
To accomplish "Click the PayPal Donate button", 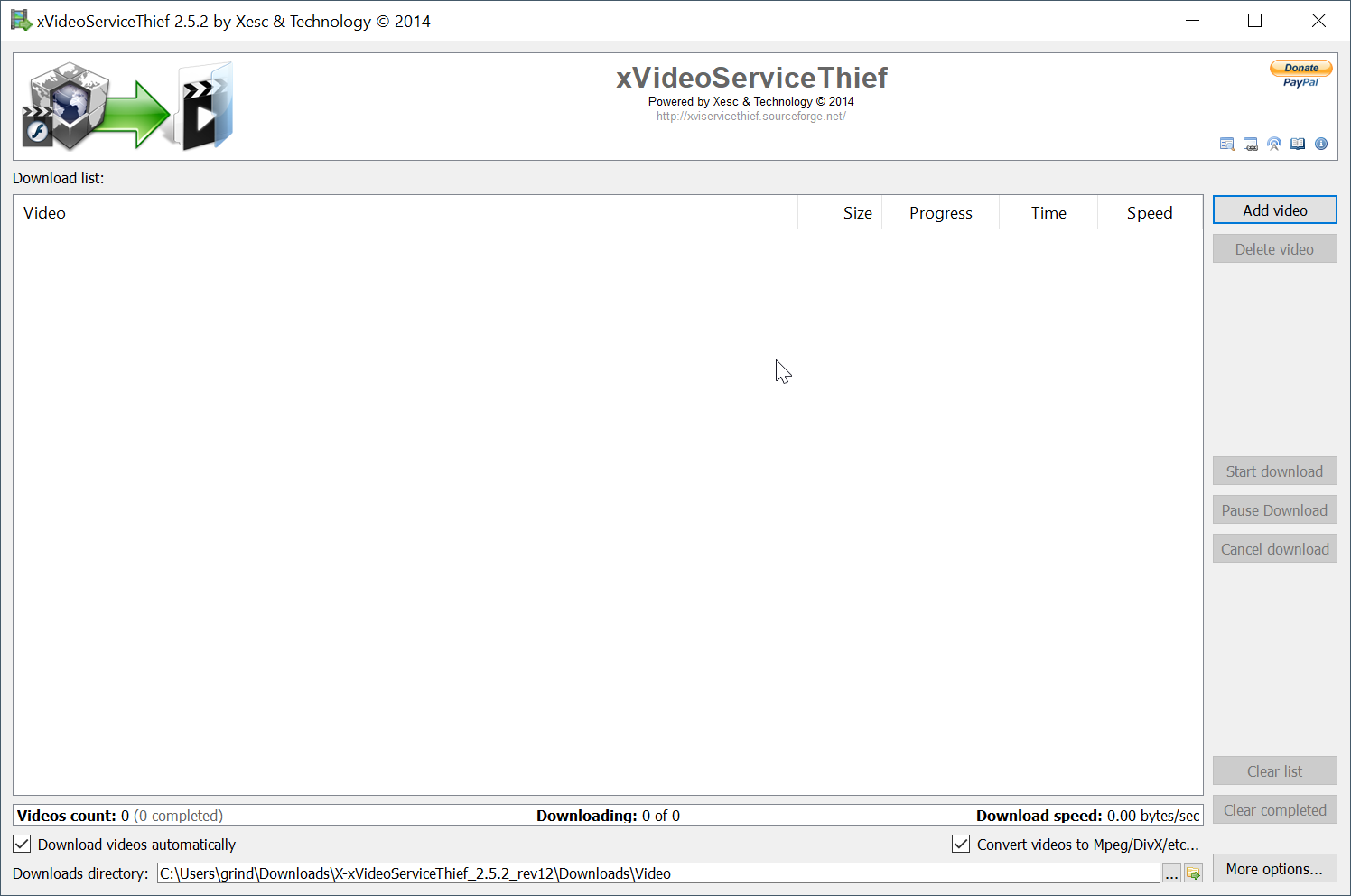I will (1301, 74).
